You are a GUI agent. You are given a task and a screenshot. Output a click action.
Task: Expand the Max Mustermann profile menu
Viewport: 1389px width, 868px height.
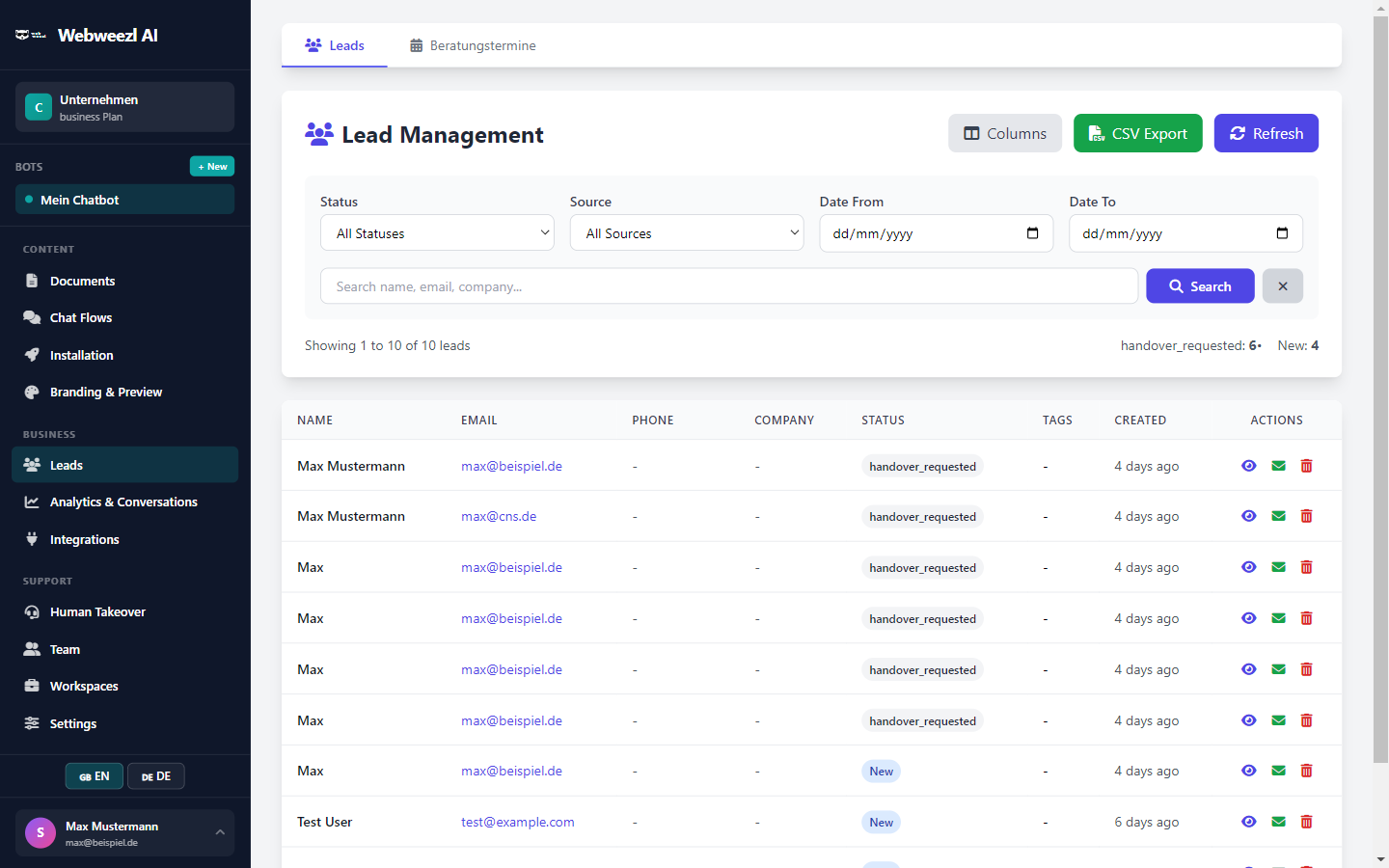(x=124, y=832)
